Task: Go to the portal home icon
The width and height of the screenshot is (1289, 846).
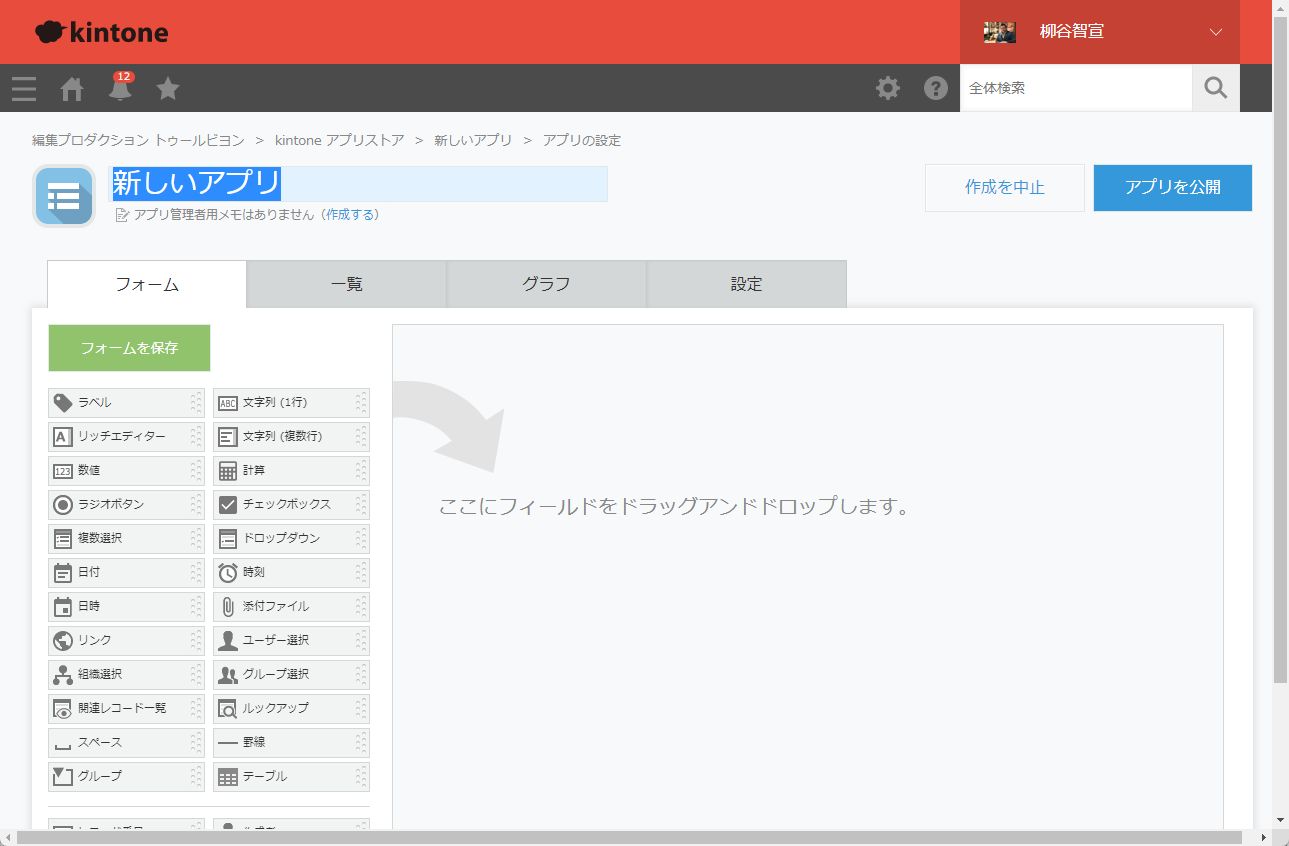Action: tap(72, 89)
